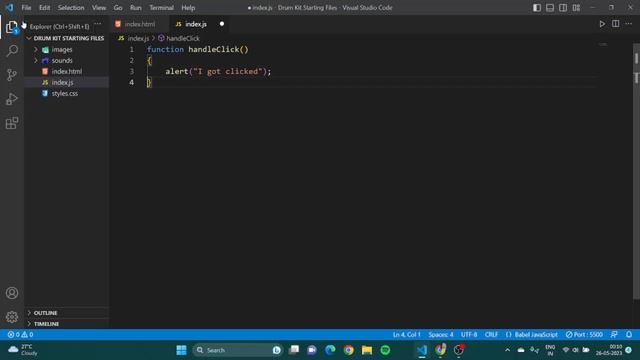Click the taskbar Search box
This screenshot has width=640, height=360.
(237, 350)
